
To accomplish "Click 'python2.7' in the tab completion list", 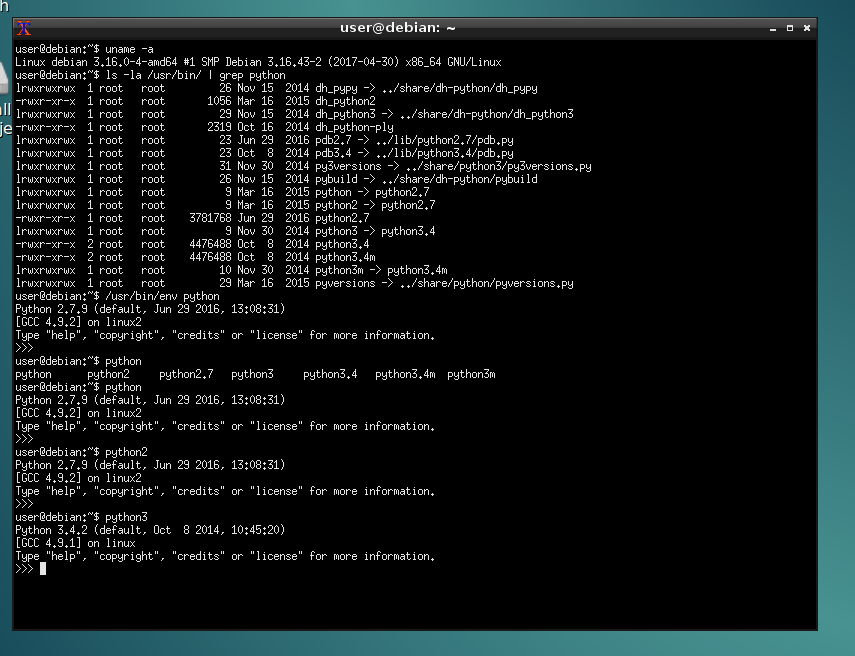I will pos(186,375).
